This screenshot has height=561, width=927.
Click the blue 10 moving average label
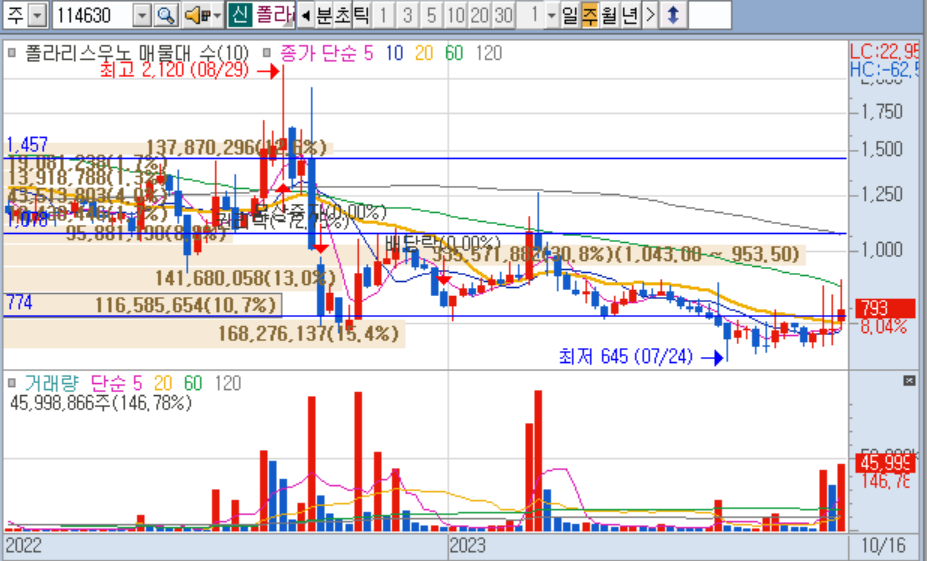point(394,53)
